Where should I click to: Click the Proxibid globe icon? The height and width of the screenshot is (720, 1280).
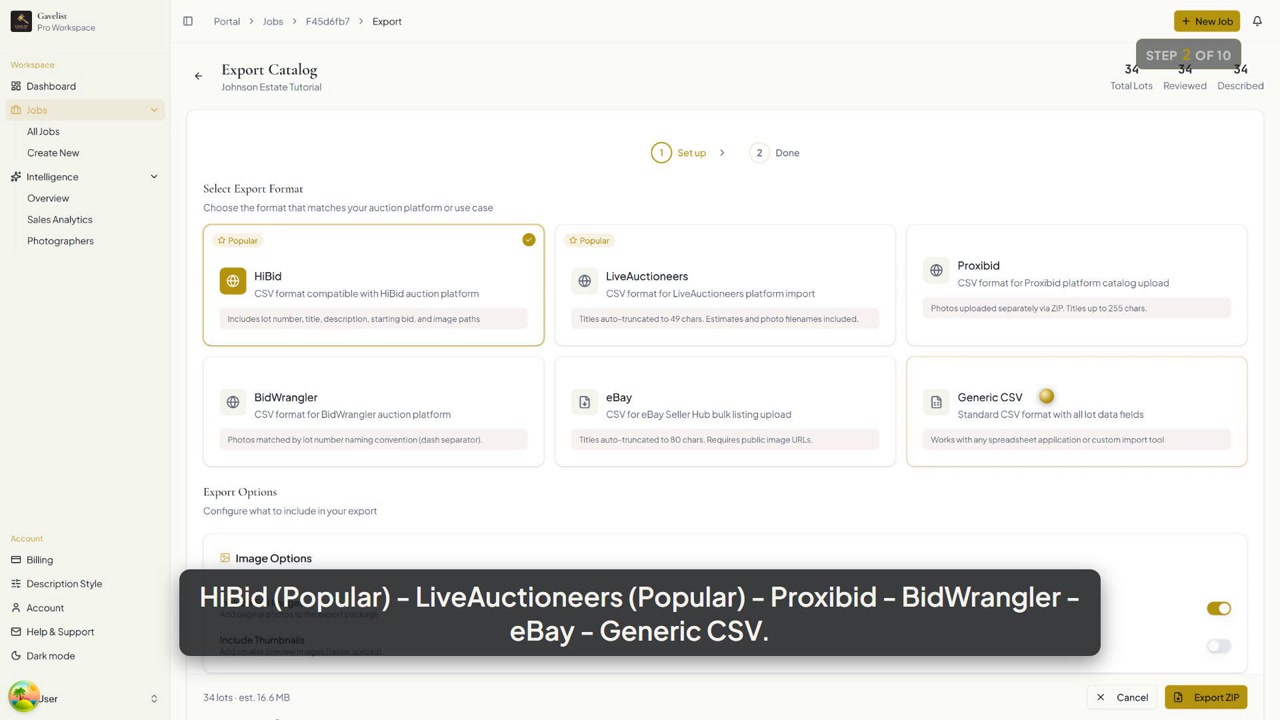(936, 270)
